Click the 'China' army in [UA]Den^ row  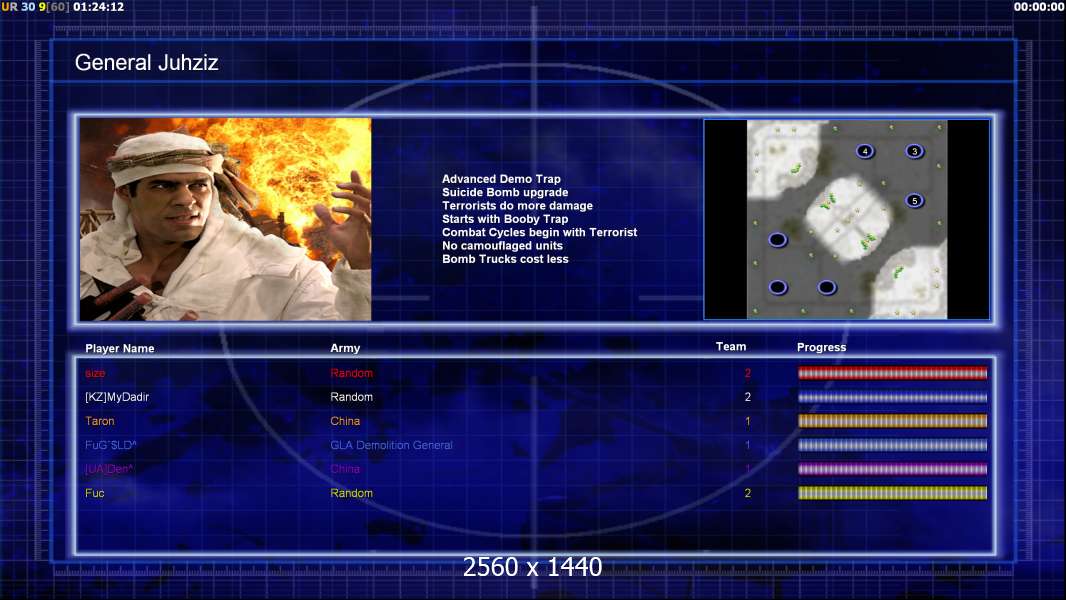click(x=345, y=469)
